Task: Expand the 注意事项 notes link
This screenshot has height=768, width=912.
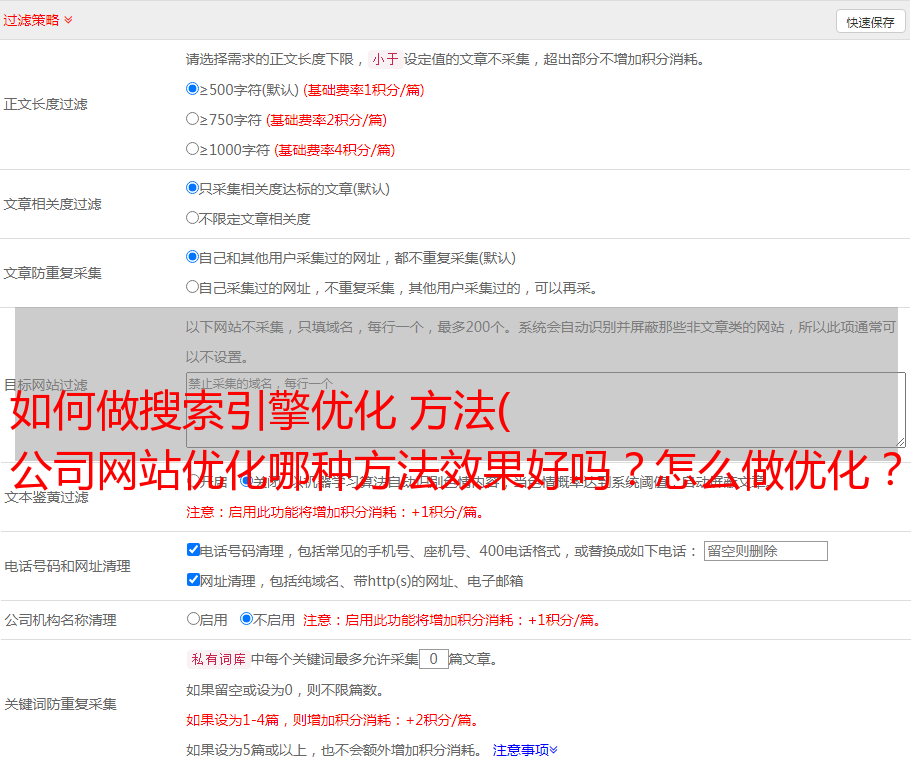Action: point(525,750)
